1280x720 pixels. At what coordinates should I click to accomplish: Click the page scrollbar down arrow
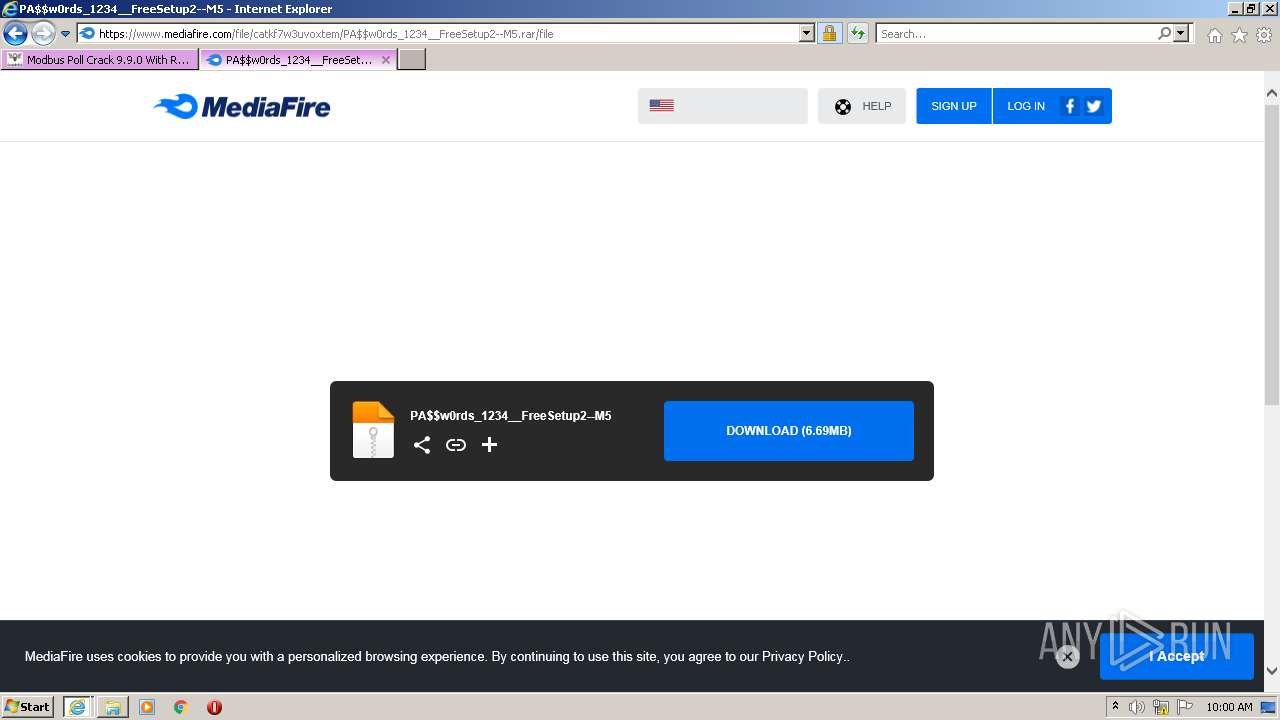[x=1272, y=671]
